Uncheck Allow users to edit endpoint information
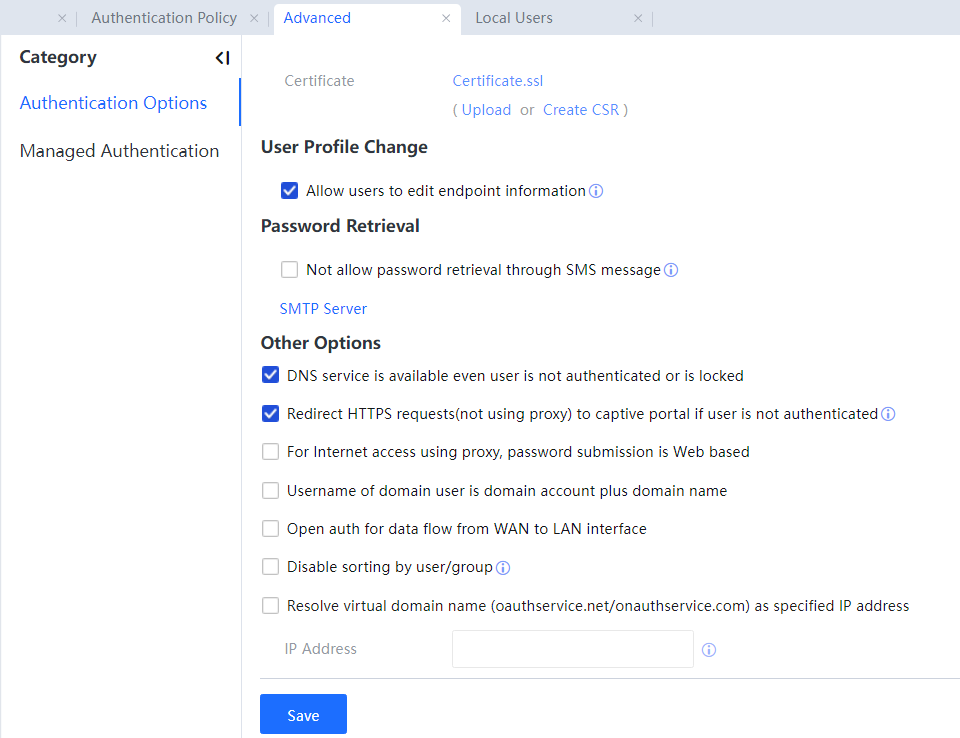The height and width of the screenshot is (738, 960). click(x=290, y=191)
